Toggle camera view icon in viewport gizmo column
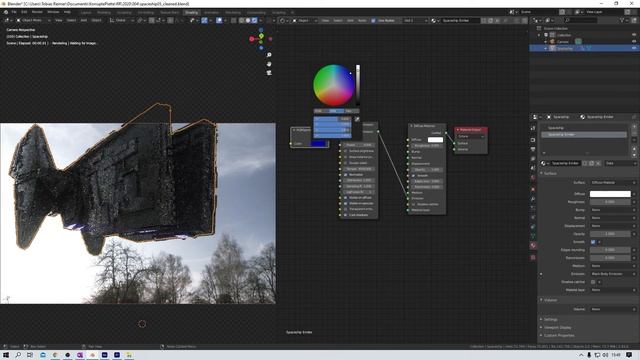The width and height of the screenshot is (640, 360). coord(269,73)
